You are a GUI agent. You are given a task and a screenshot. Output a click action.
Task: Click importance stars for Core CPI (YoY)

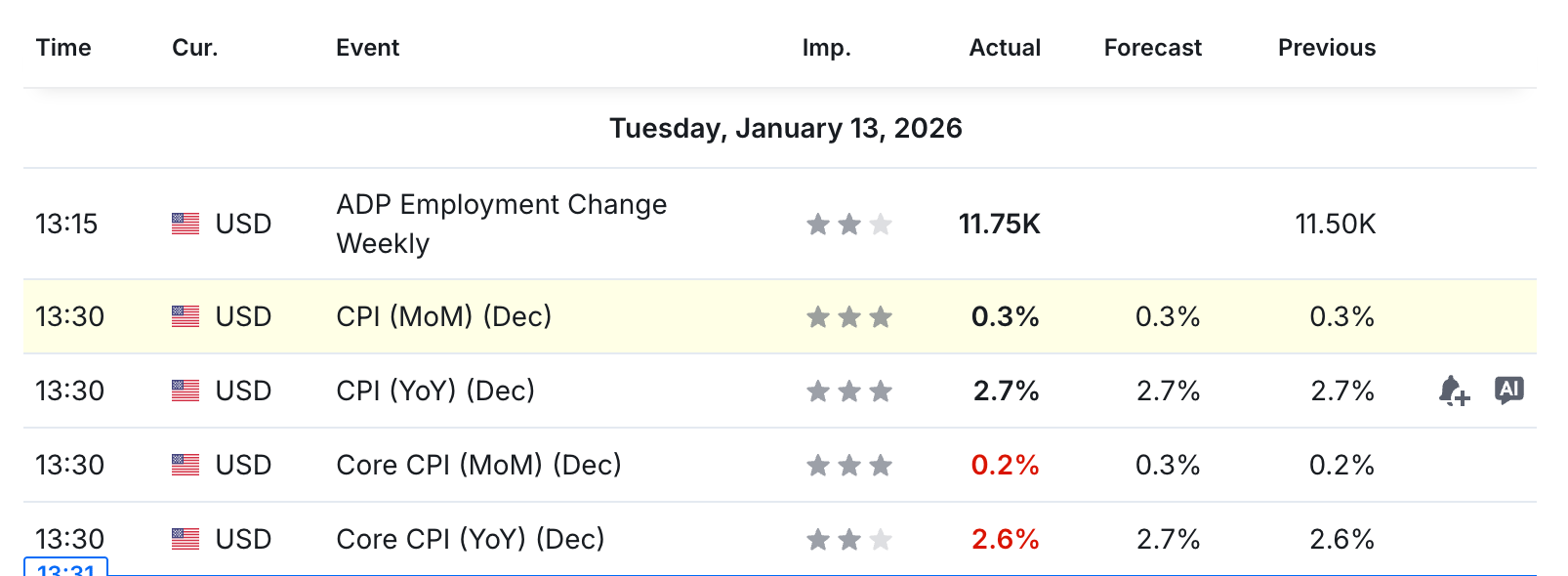pos(848,539)
